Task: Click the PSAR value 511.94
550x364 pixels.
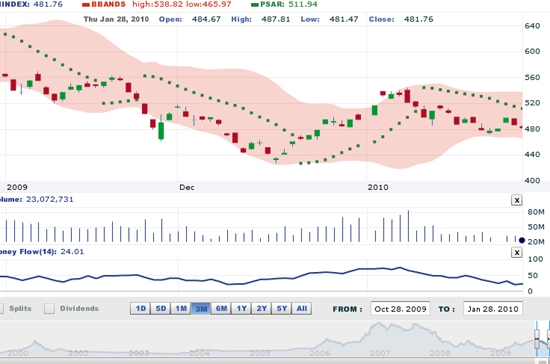Action: click(303, 4)
